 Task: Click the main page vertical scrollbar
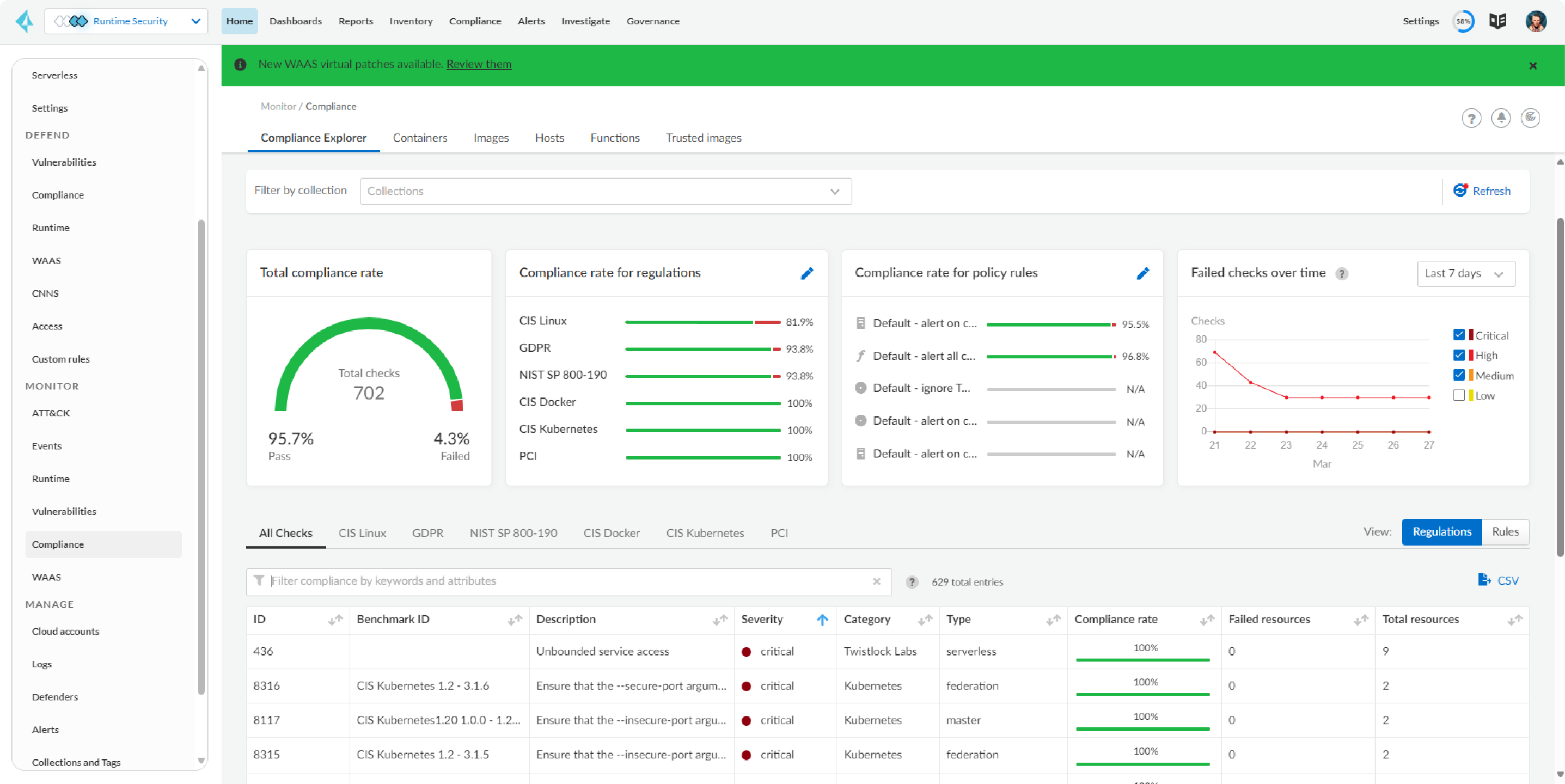pyautogui.click(x=1560, y=387)
